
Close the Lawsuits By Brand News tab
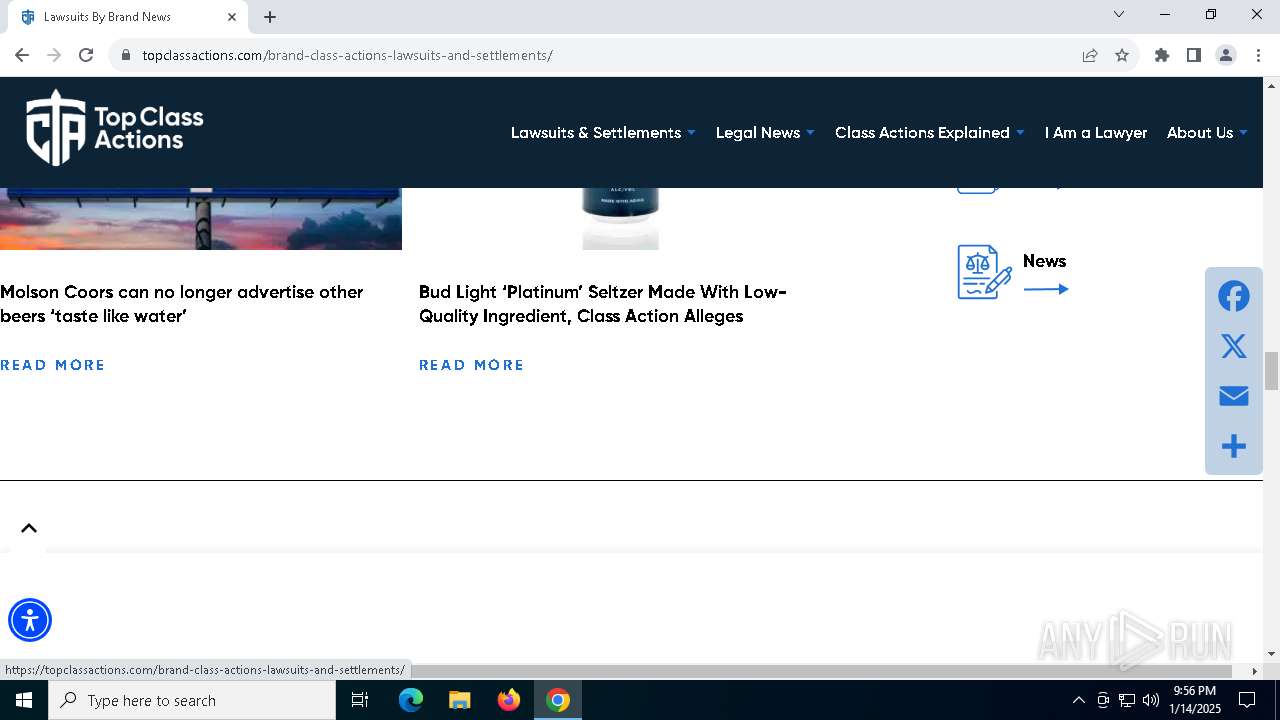pos(232,16)
